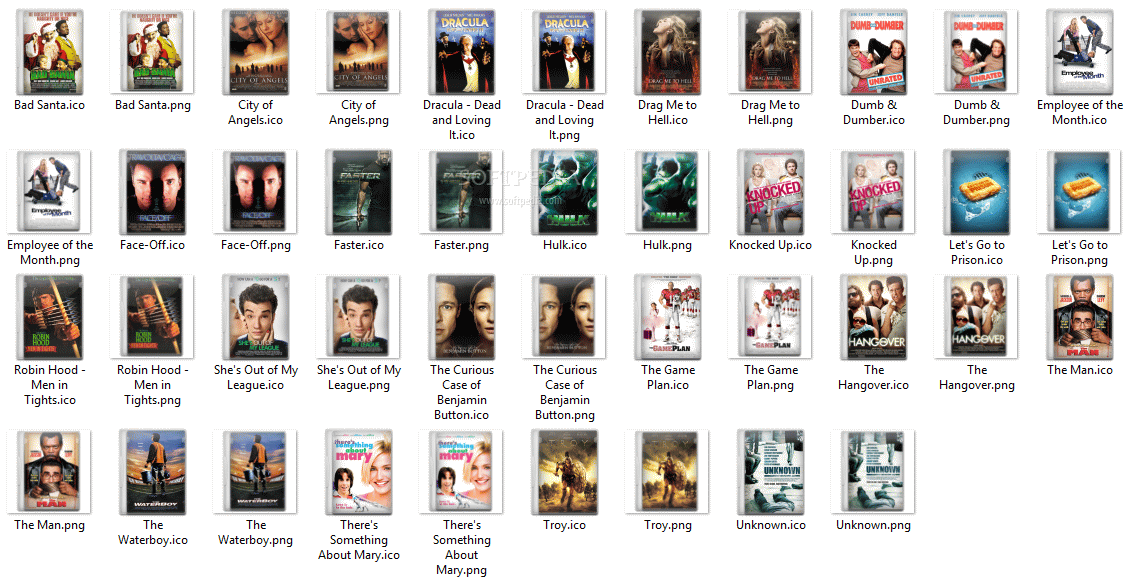Click the Knocked Up.png icon

(x=874, y=192)
